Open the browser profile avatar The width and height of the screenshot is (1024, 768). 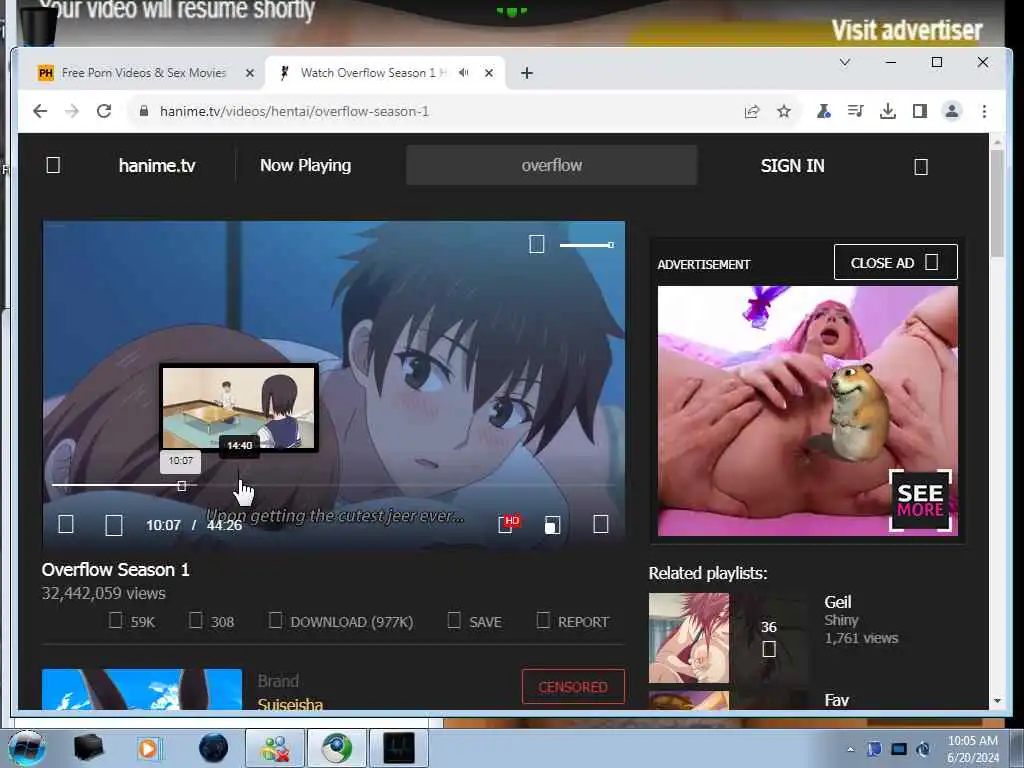(952, 112)
